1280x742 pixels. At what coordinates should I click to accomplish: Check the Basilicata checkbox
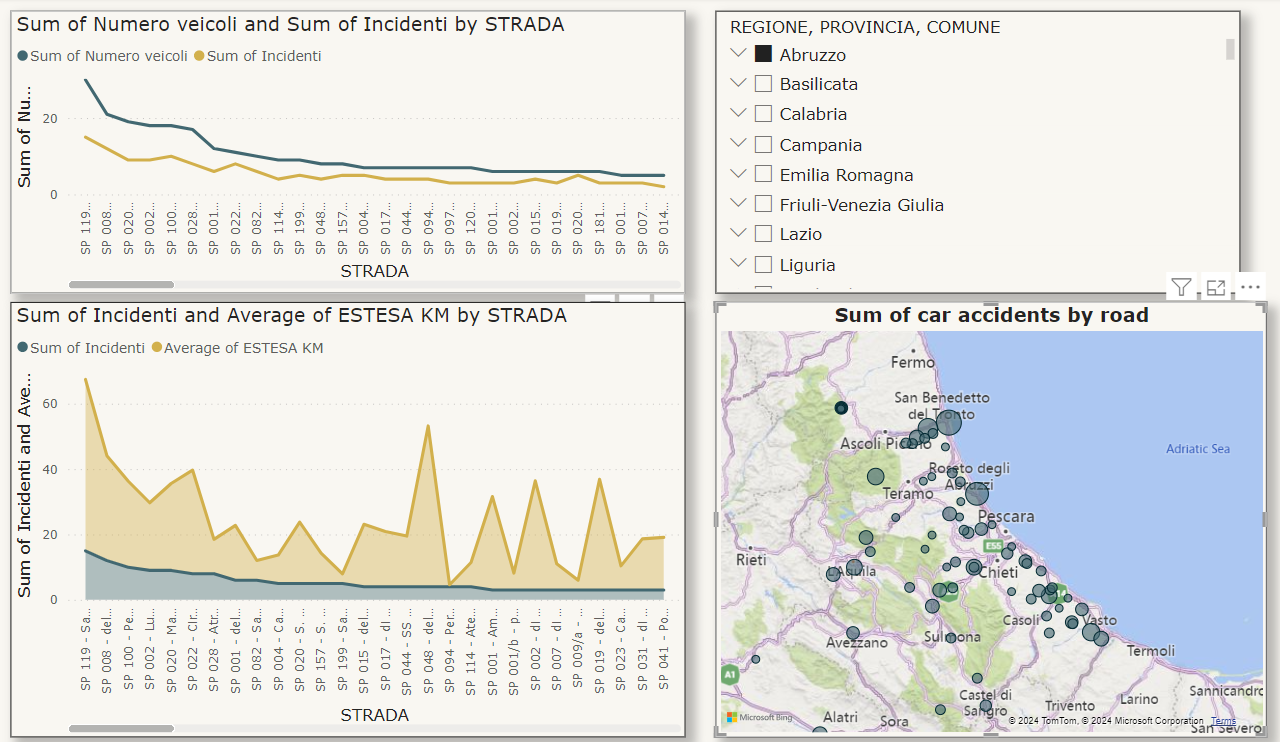(763, 84)
